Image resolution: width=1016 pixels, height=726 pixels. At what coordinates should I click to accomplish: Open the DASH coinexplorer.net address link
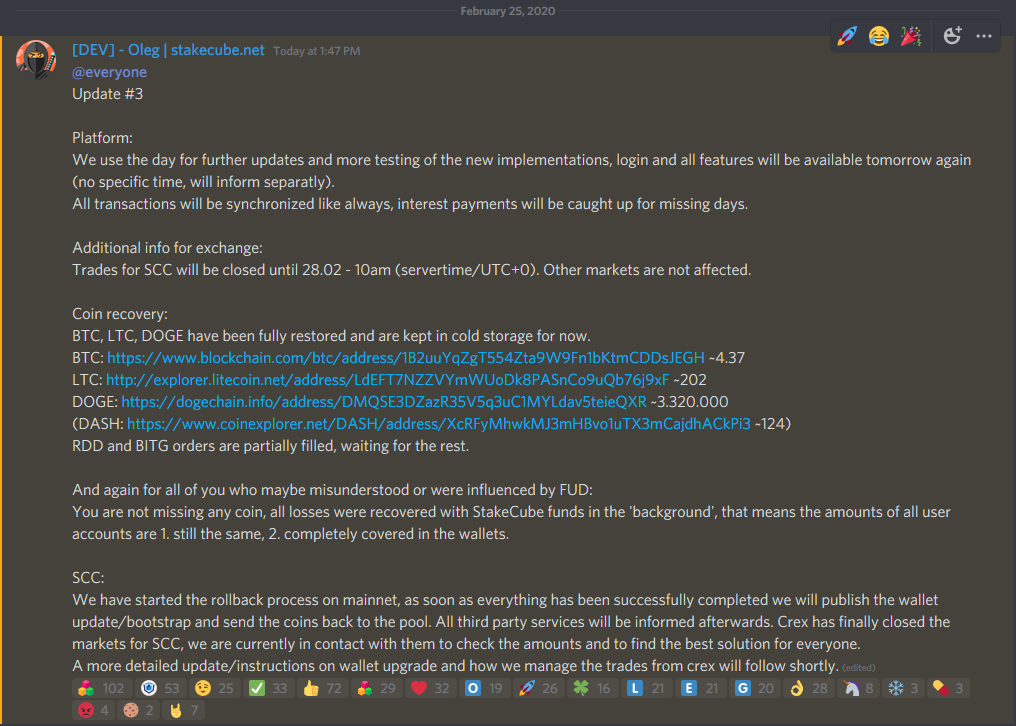(x=439, y=424)
